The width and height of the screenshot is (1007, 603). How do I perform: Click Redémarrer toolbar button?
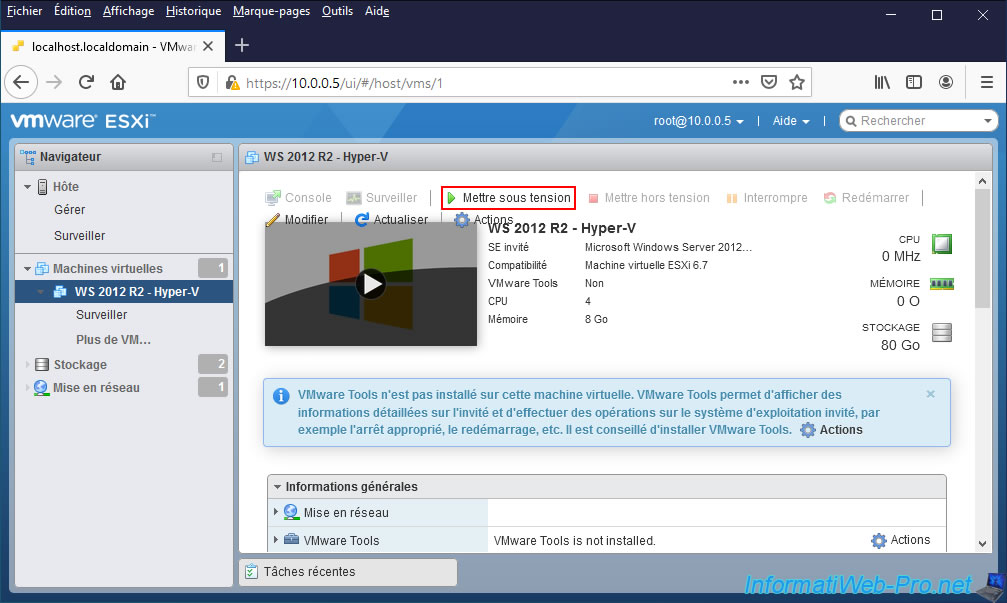[866, 198]
